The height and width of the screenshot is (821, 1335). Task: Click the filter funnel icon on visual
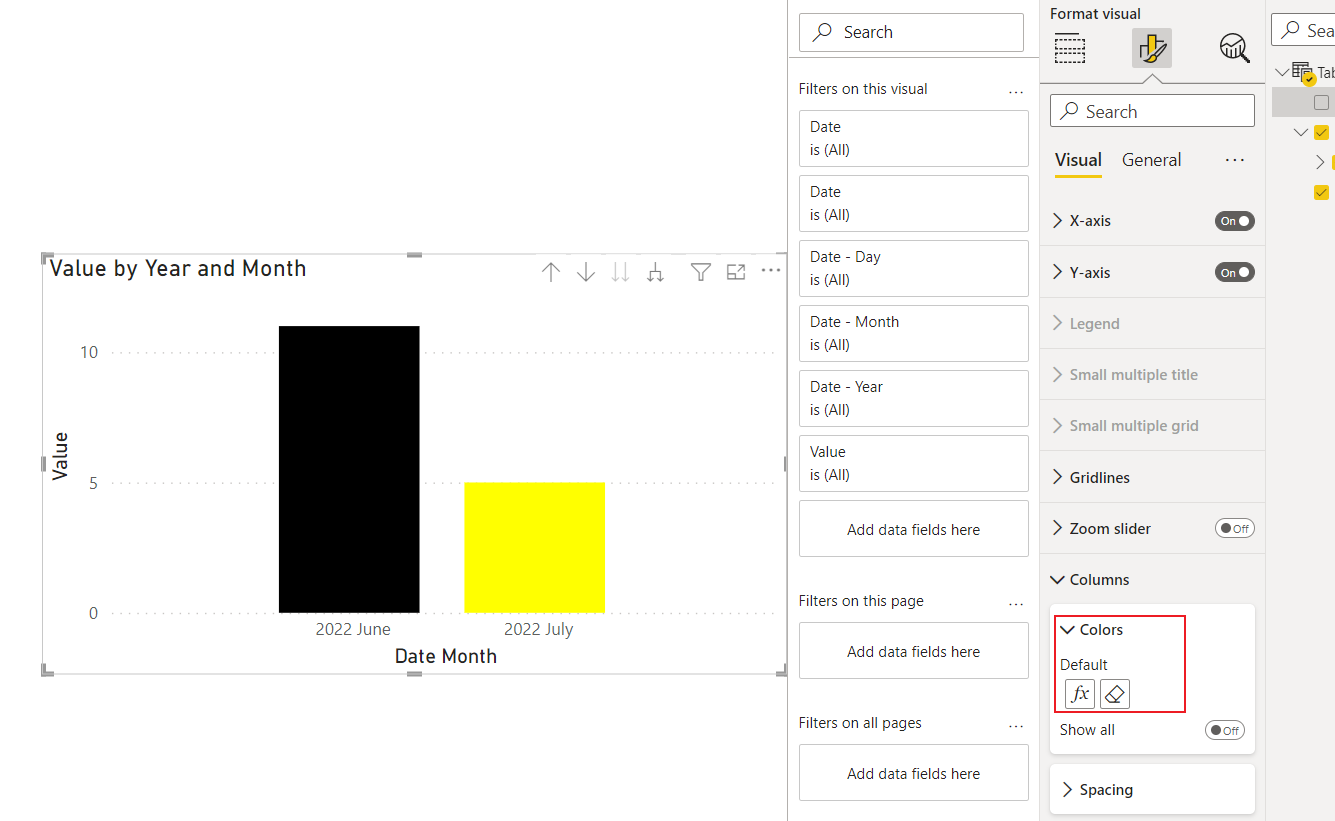click(701, 272)
